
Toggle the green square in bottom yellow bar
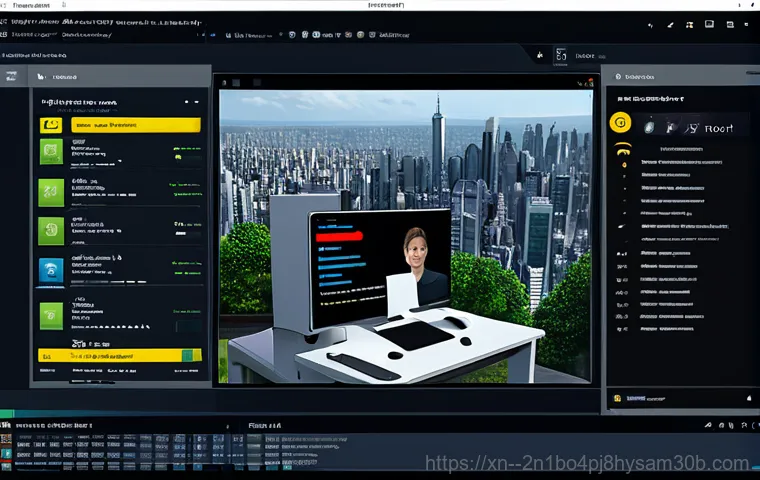(187, 355)
